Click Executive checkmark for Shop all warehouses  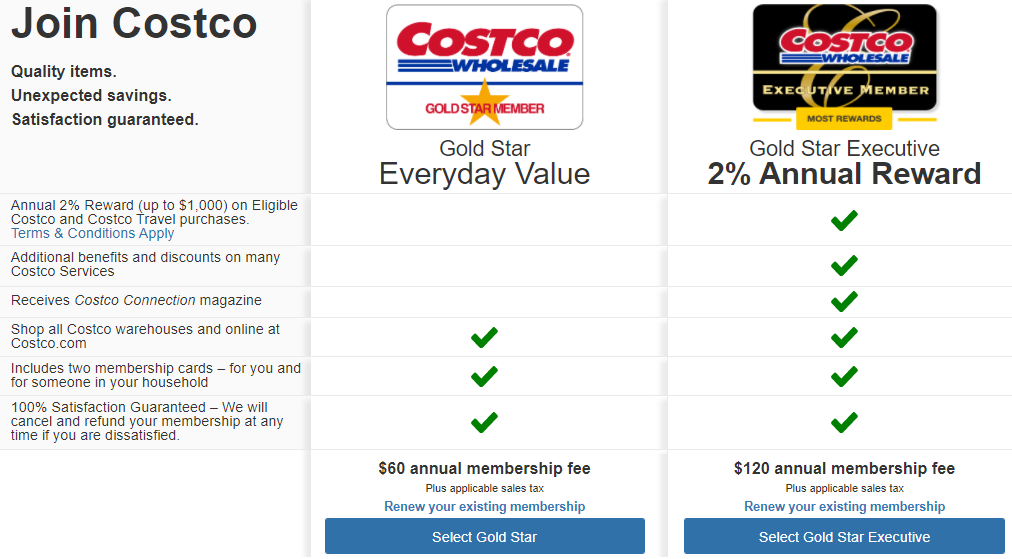(844, 337)
